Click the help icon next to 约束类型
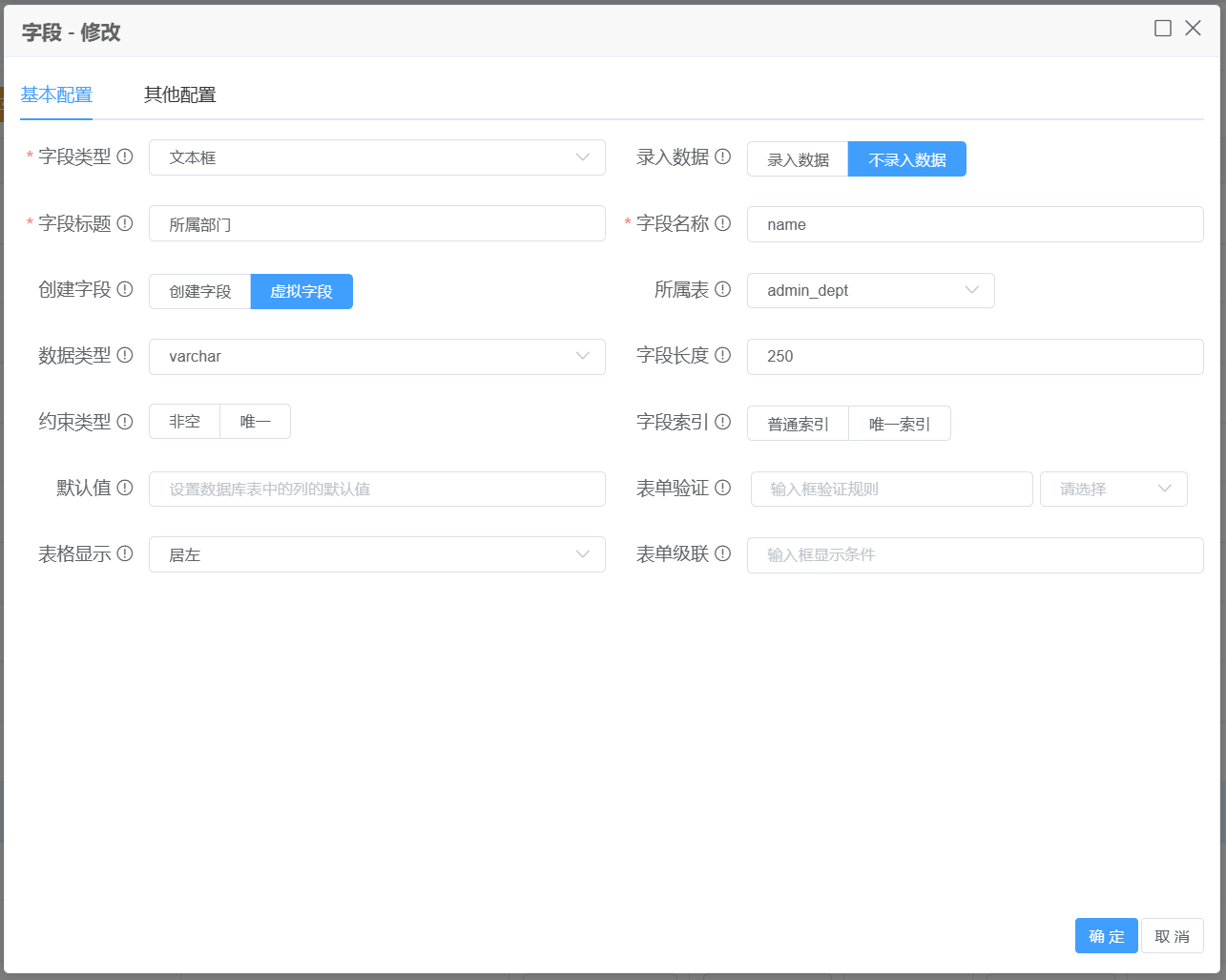 pos(125,422)
